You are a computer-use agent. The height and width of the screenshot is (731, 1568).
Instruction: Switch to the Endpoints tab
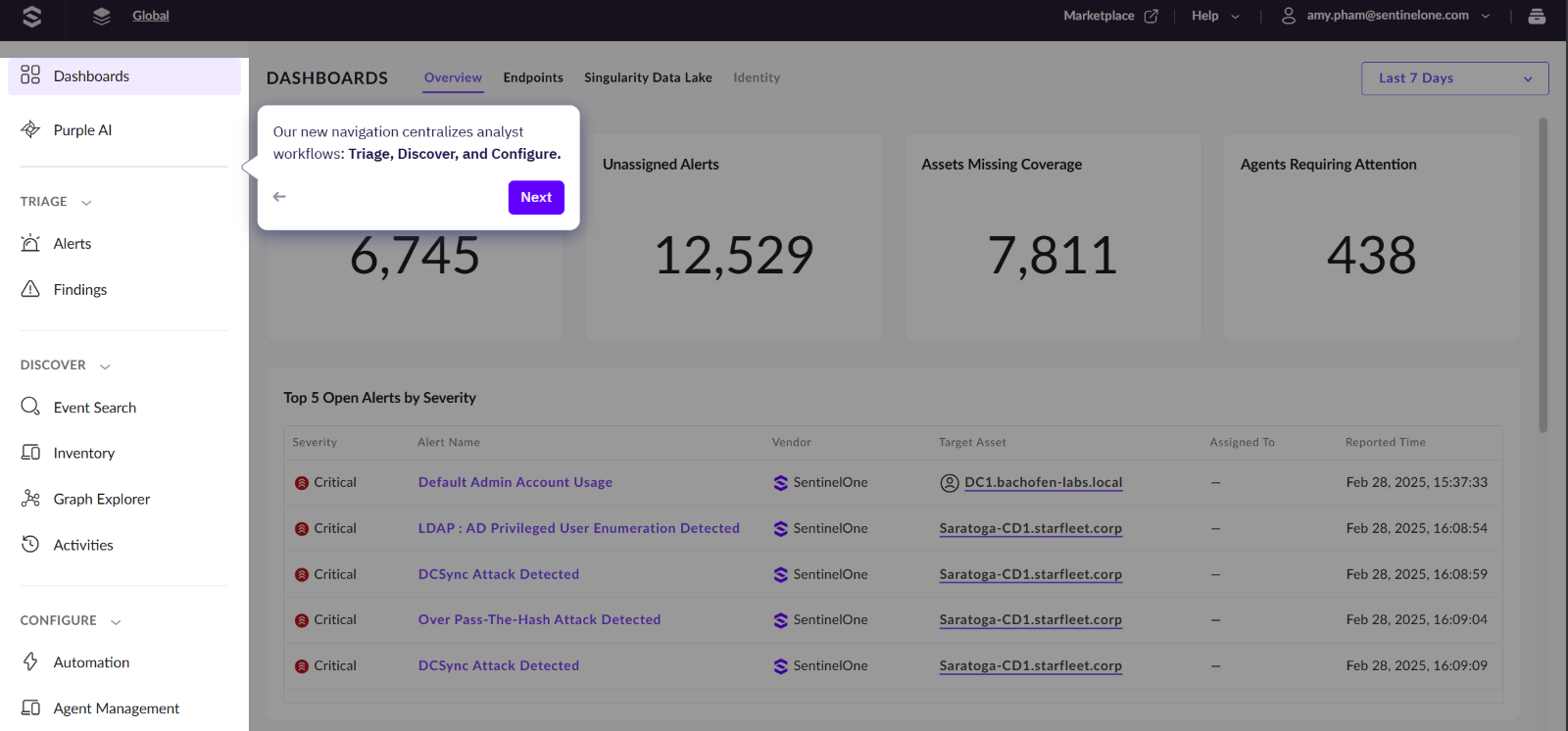tap(533, 77)
